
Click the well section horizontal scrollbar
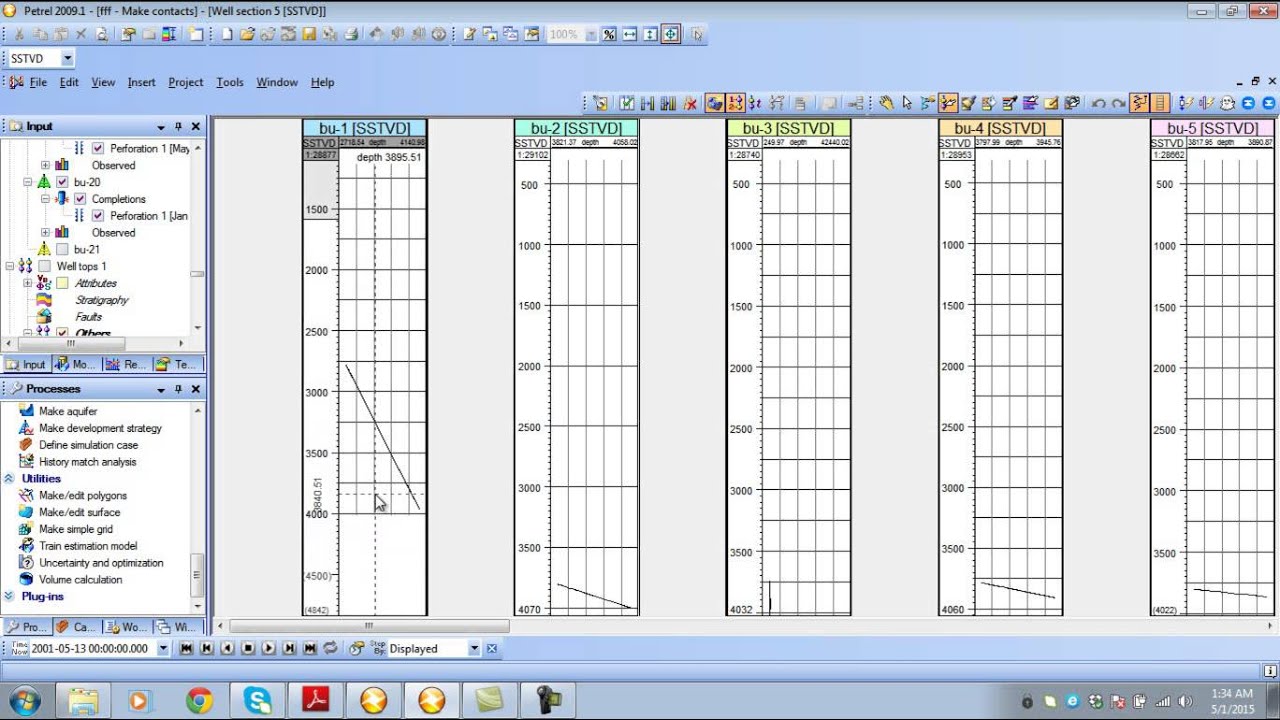click(369, 626)
